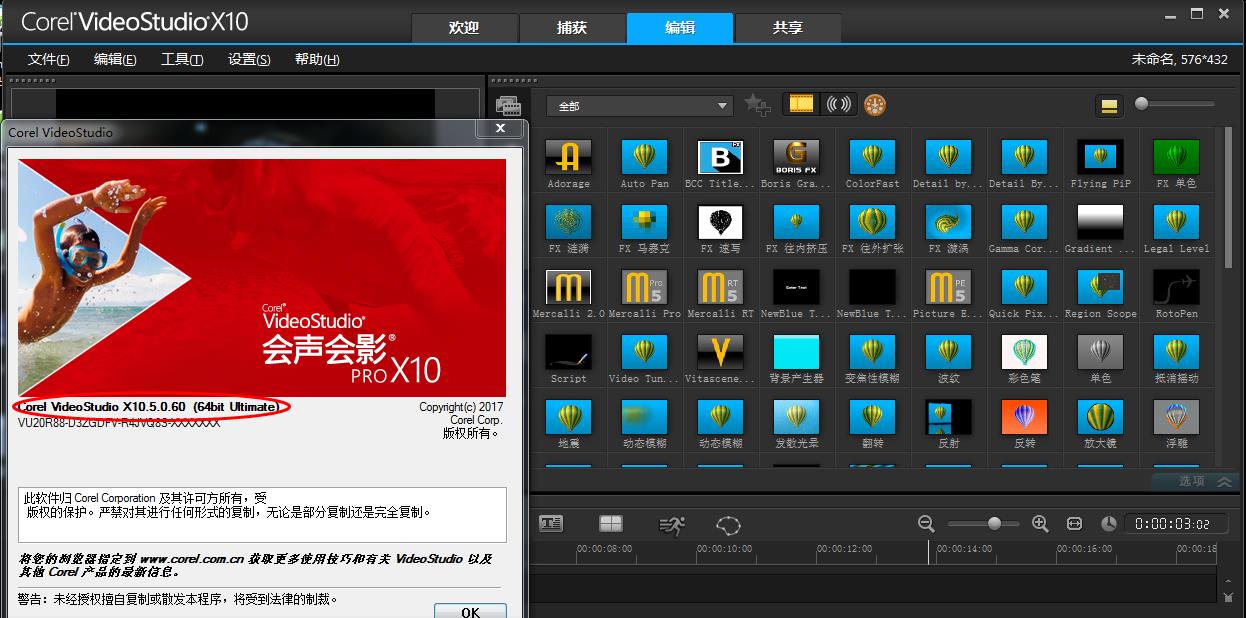
Task: Select the 放大镜 magnifier filter
Action: tap(1100, 417)
